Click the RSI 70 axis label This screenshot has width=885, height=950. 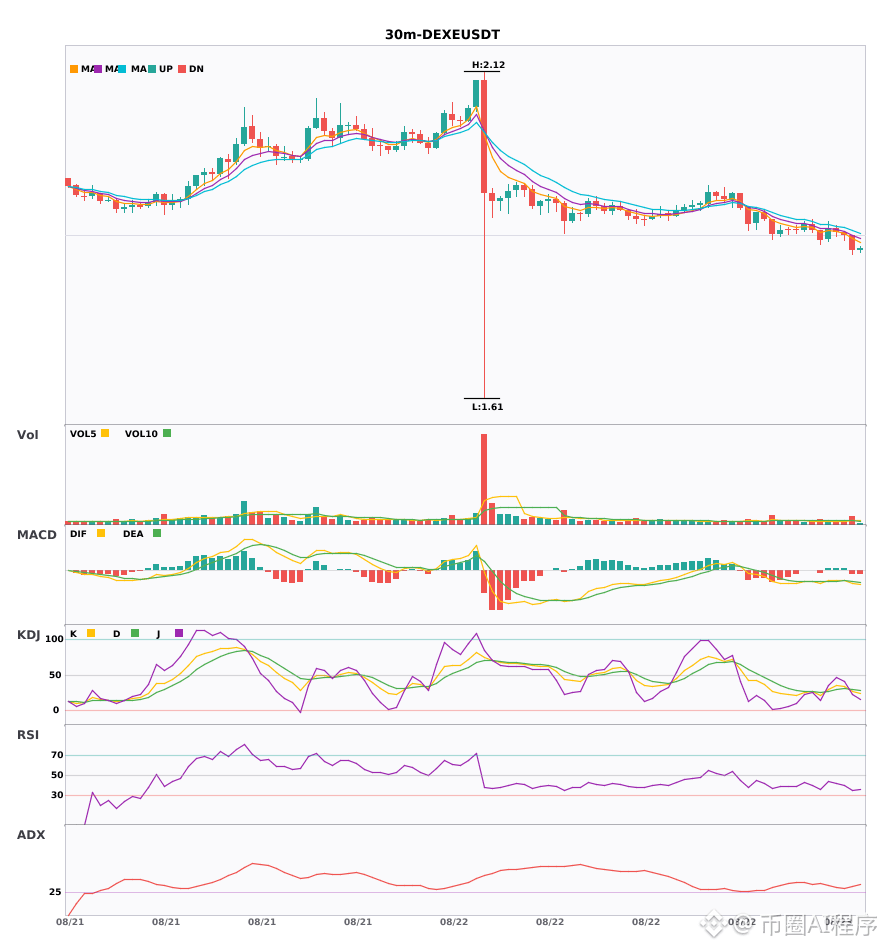click(57, 755)
